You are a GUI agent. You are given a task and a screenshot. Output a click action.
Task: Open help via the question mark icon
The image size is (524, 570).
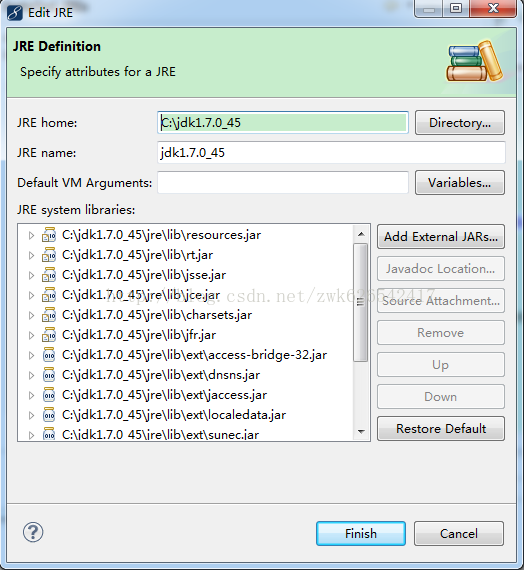click(x=33, y=533)
